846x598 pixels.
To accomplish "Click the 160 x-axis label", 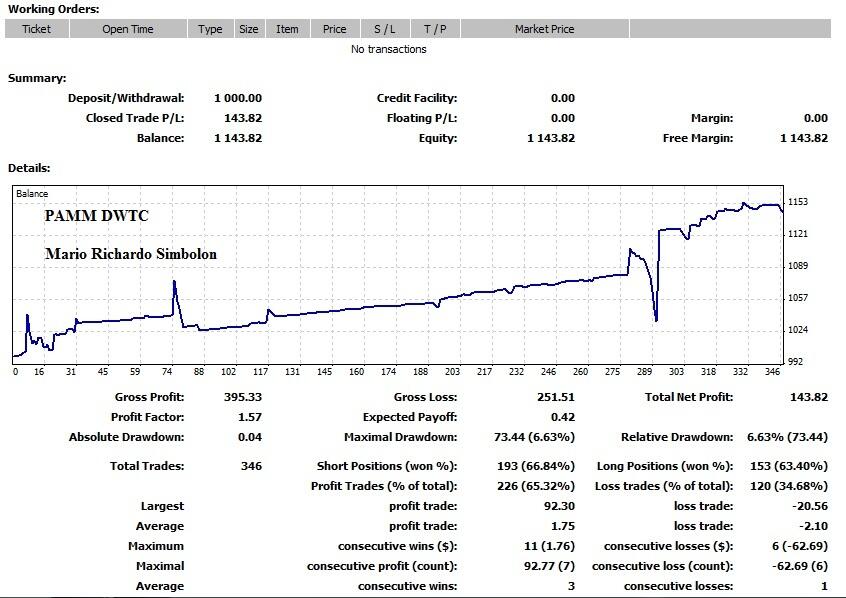I will tap(356, 371).
